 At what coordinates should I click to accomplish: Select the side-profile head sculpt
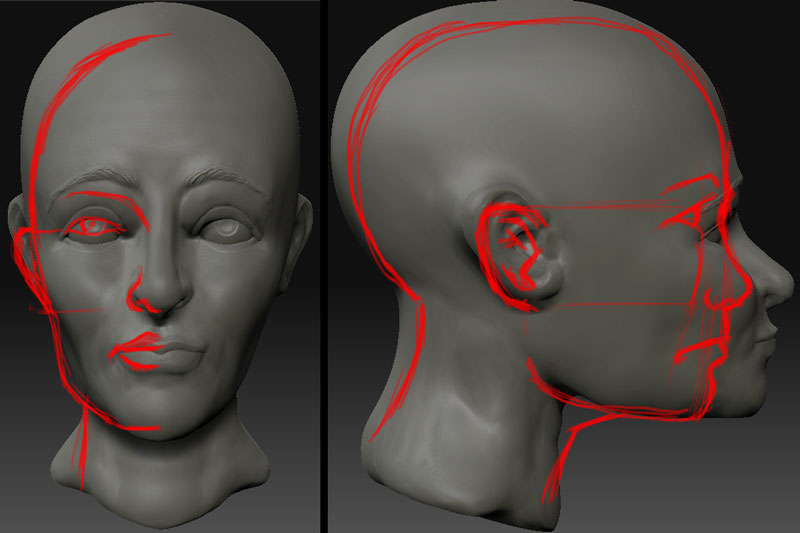point(561,265)
